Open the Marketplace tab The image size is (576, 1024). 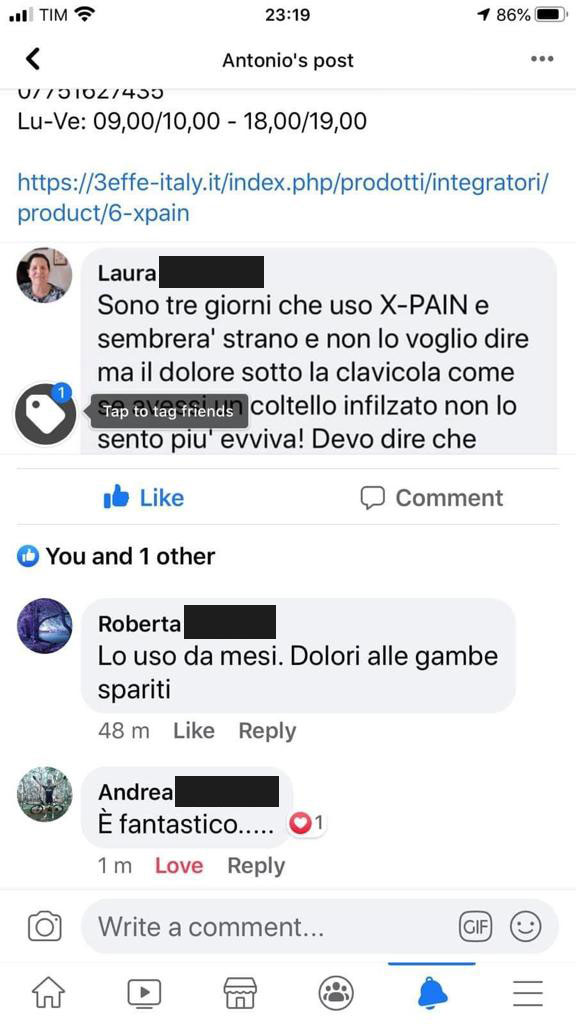click(240, 993)
